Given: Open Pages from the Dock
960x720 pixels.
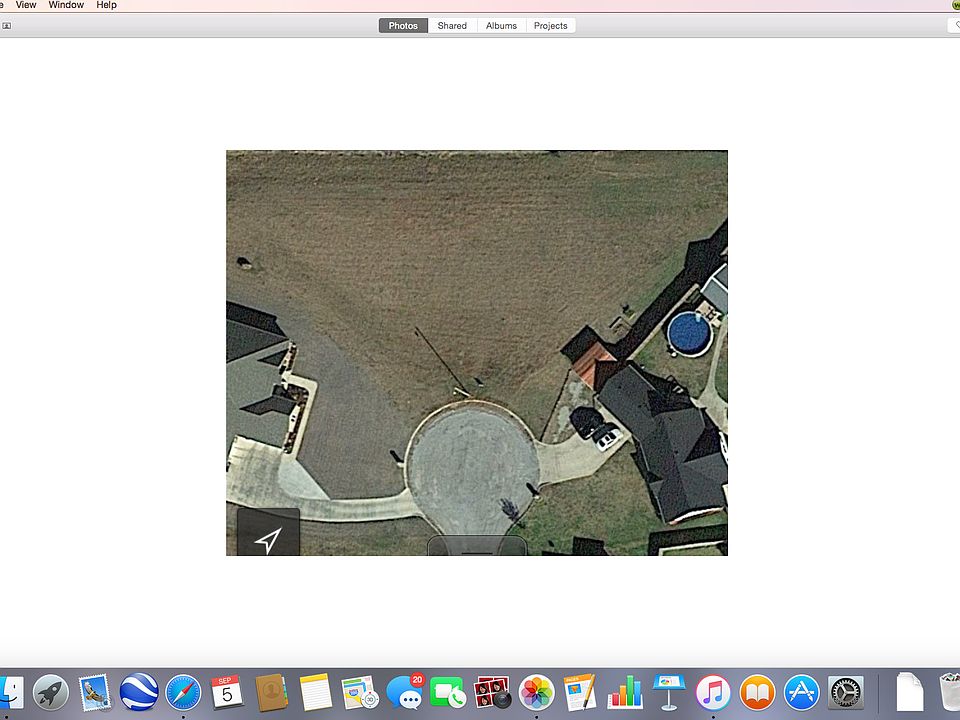Looking at the screenshot, I should tap(580, 692).
